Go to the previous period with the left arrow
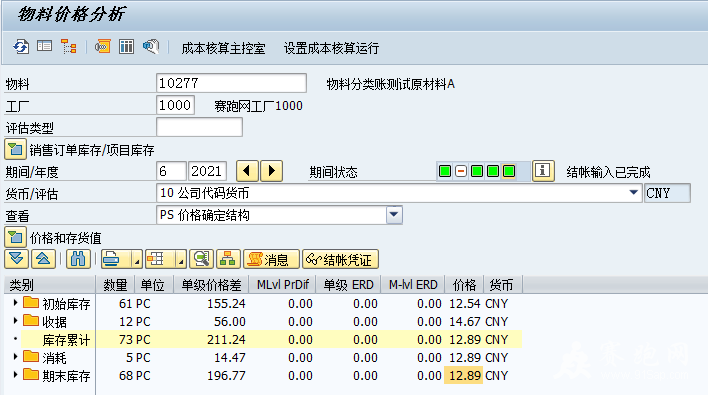This screenshot has width=708, height=395. click(x=247, y=171)
